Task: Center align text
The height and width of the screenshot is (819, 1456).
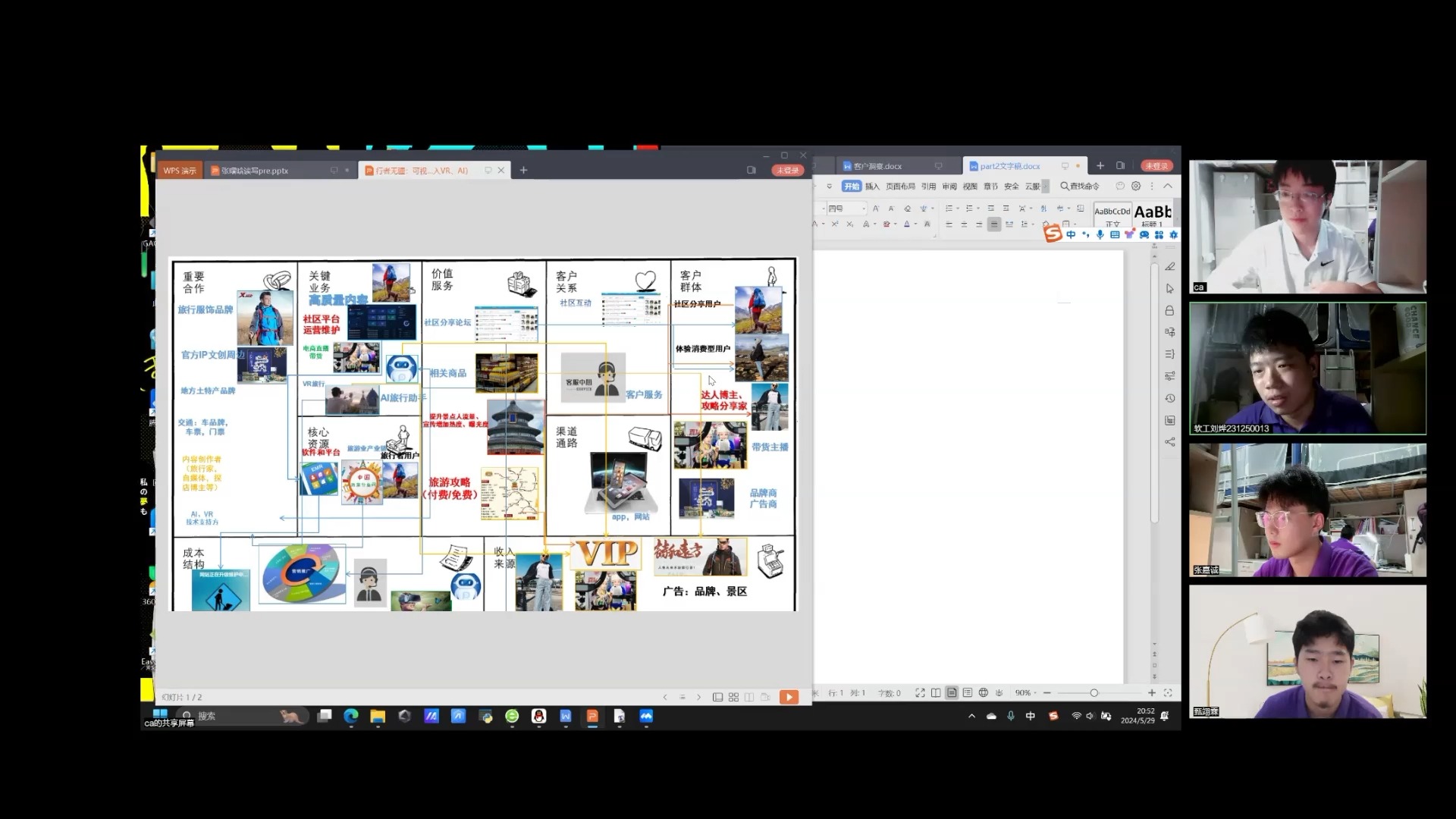Action: tap(964, 224)
